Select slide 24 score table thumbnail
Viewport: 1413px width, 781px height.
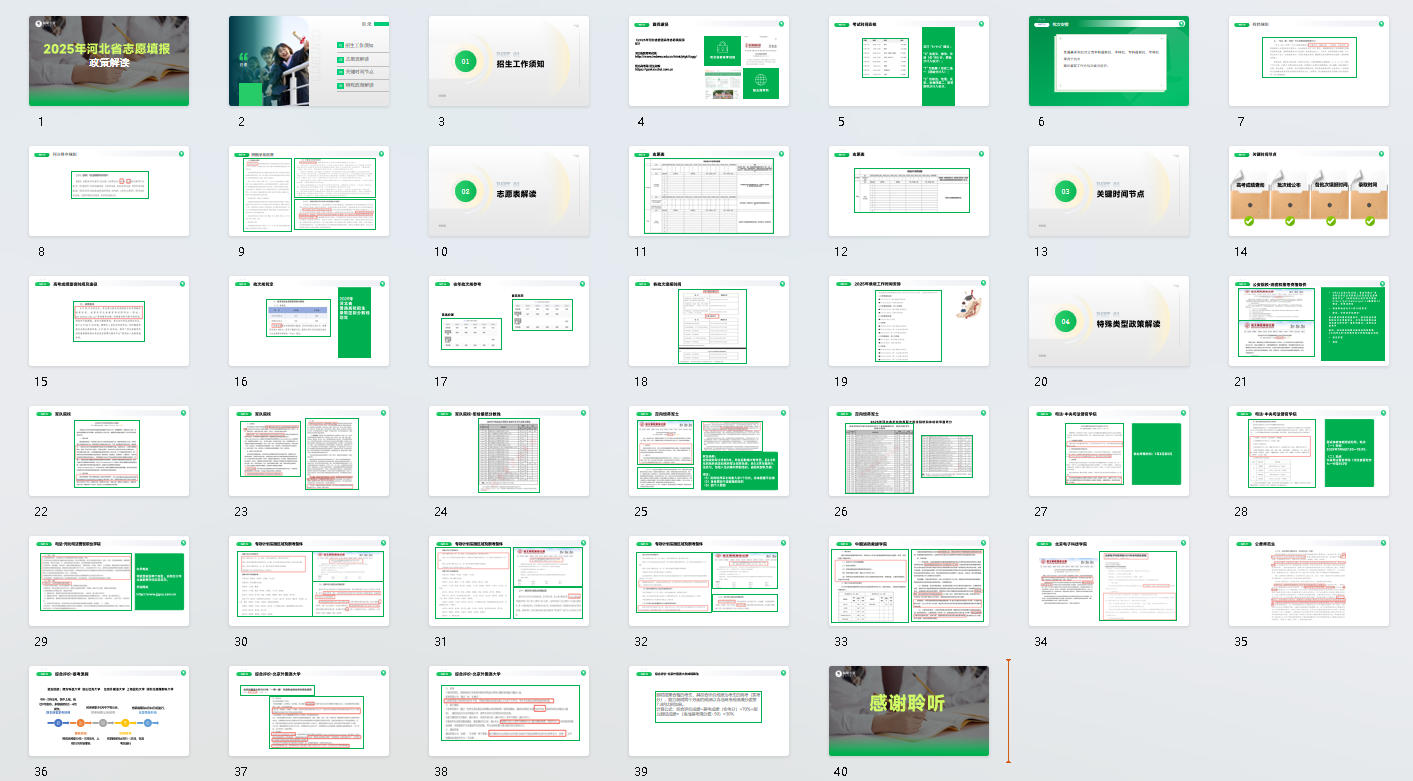[508, 451]
